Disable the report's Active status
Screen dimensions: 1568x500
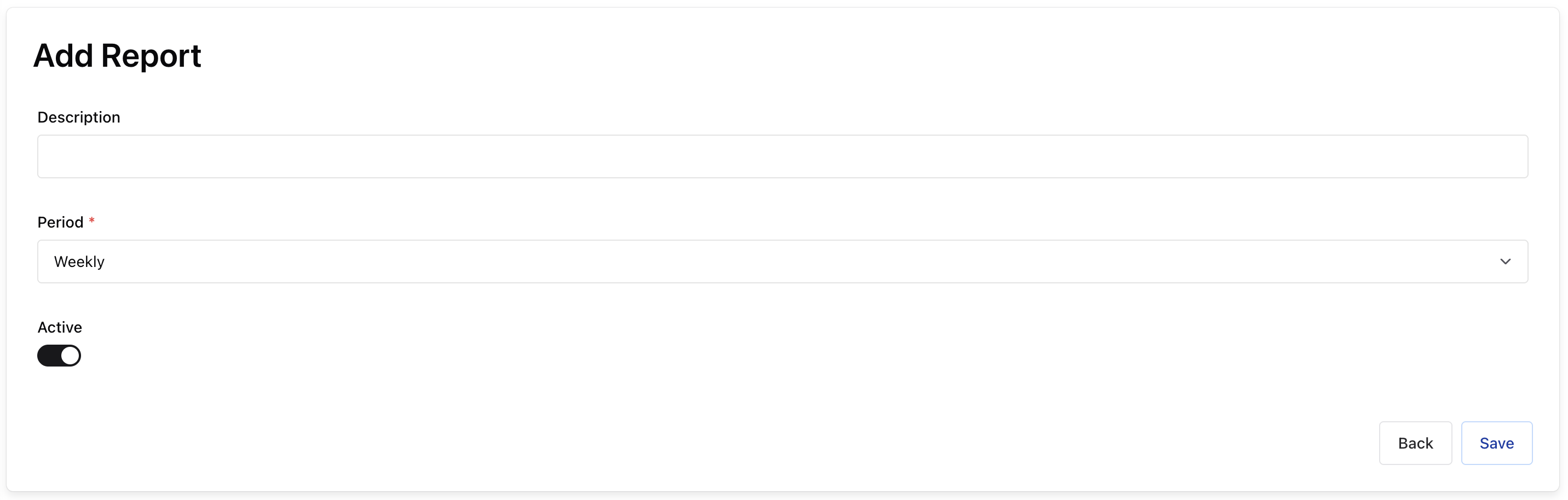tap(59, 356)
